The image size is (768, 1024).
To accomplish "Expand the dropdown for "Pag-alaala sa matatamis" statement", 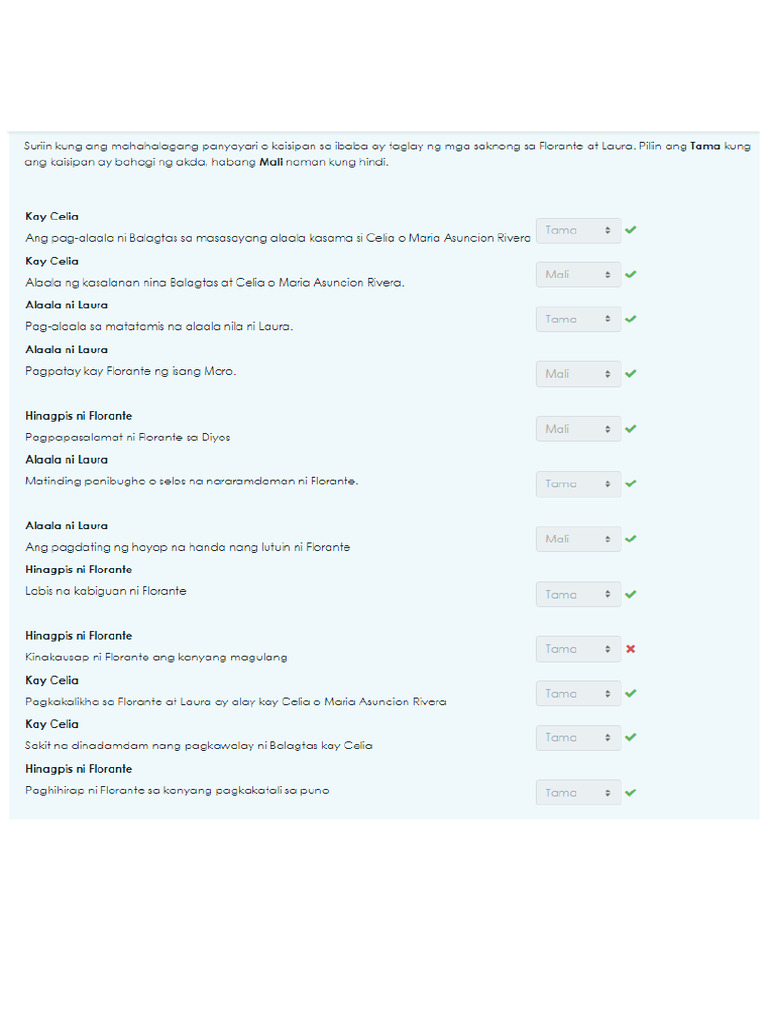I will click(578, 319).
